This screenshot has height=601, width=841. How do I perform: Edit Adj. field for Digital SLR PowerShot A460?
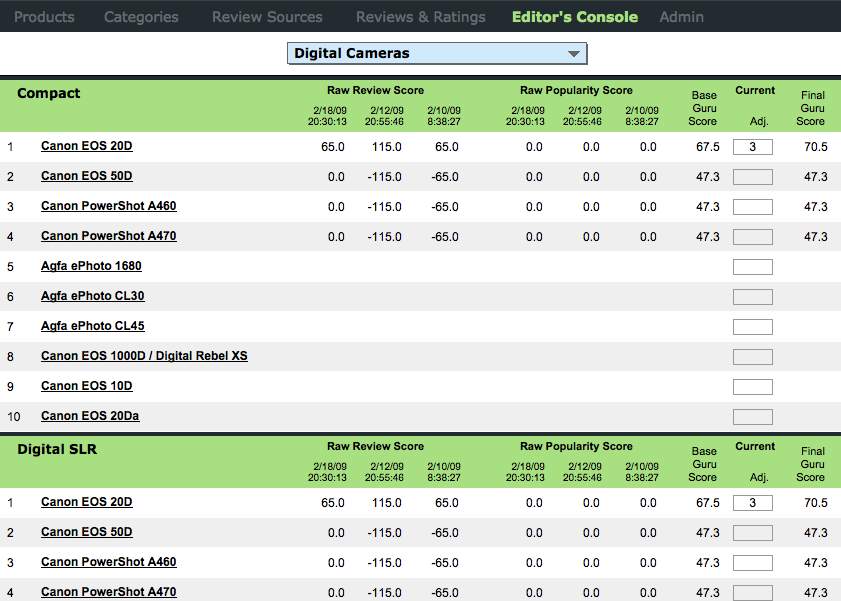coord(753,563)
